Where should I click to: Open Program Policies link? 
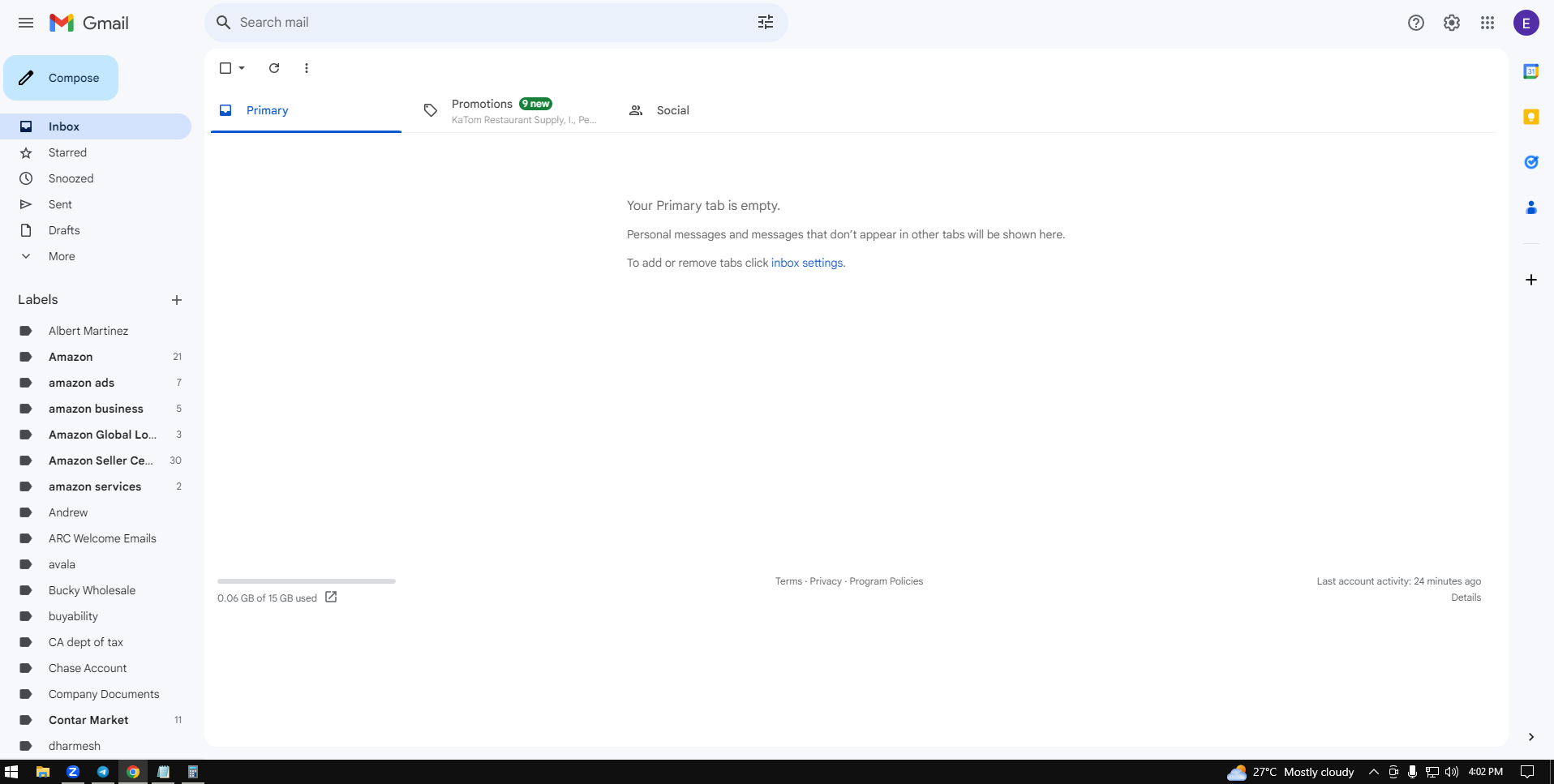click(886, 581)
